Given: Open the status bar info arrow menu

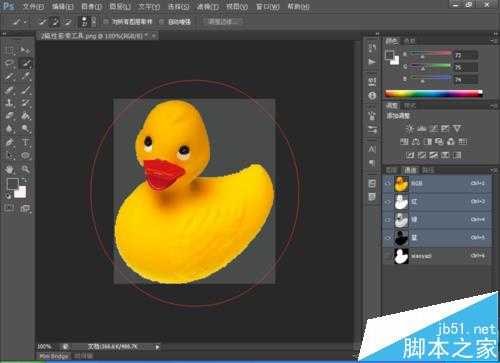Looking at the screenshot, I should [x=157, y=347].
